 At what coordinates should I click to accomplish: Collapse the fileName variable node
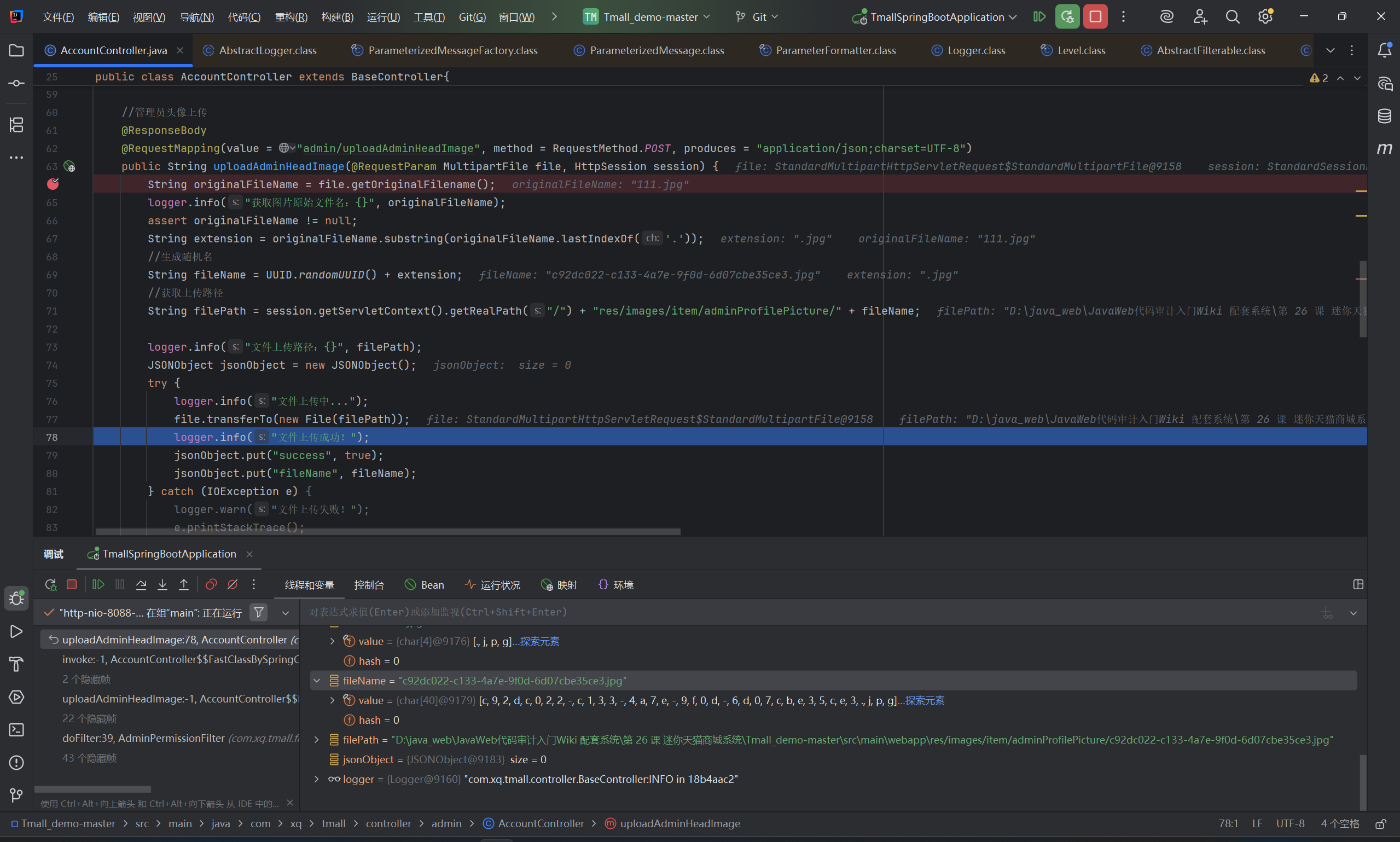click(317, 681)
